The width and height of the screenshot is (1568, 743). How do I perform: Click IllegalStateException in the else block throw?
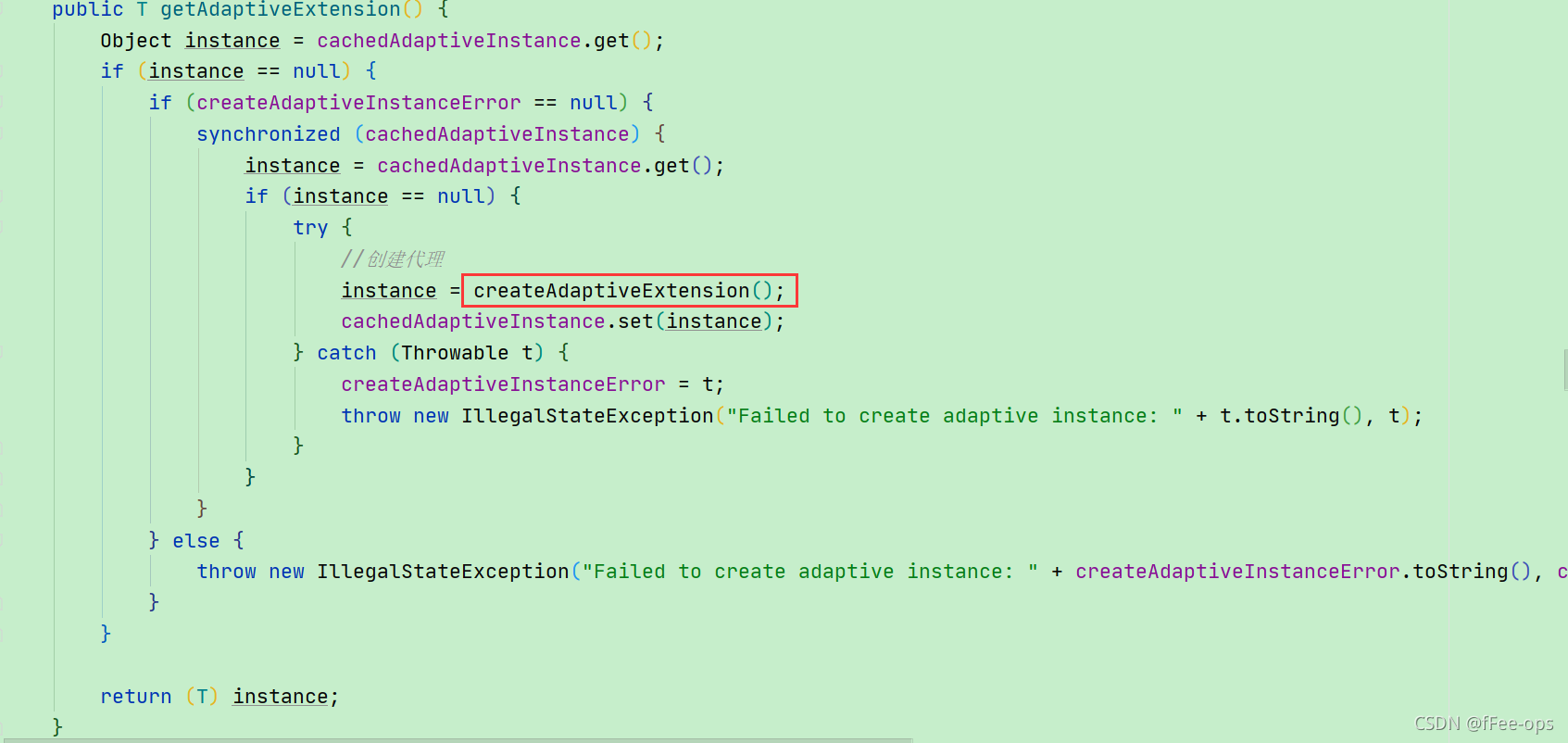[x=443, y=572]
